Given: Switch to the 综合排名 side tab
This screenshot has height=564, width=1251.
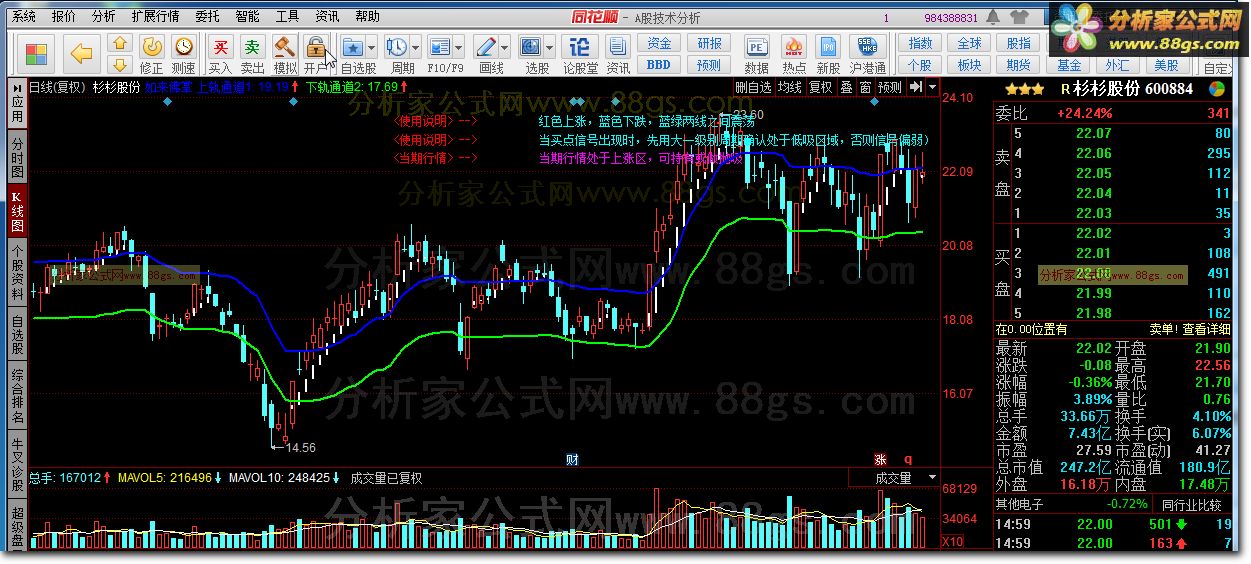Looking at the screenshot, I should tap(17, 396).
